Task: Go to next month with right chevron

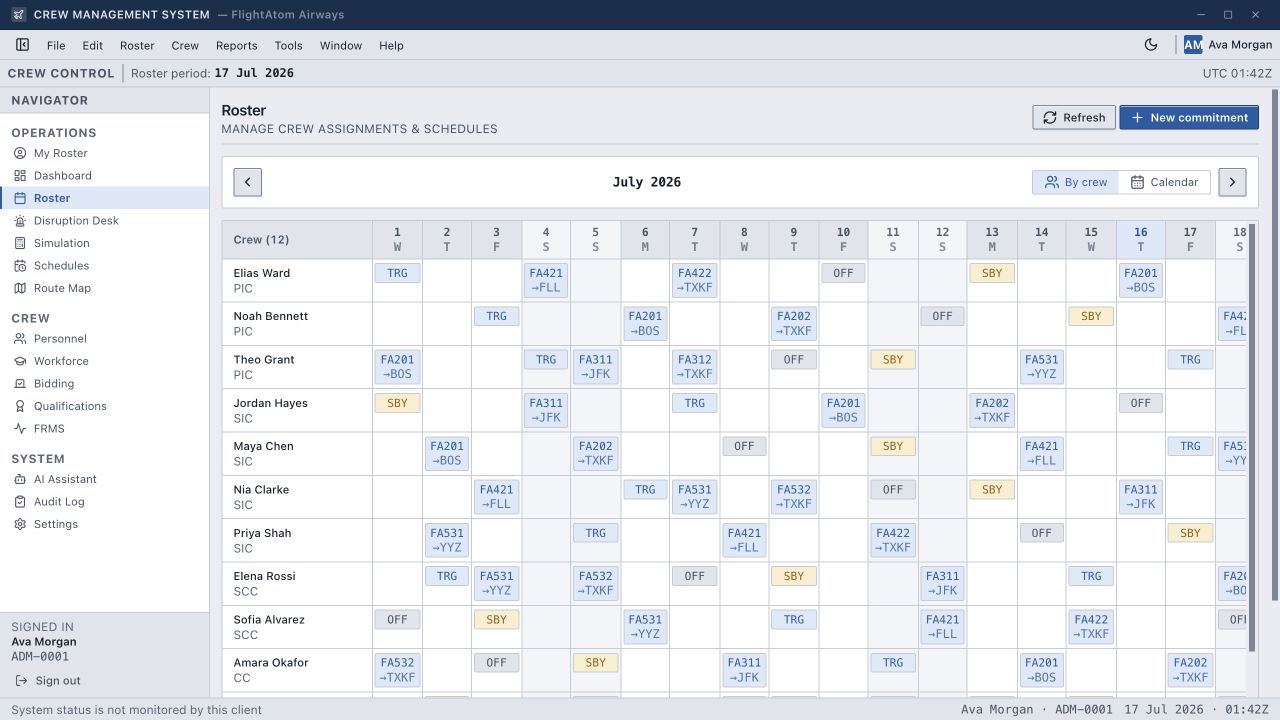Action: coord(1232,182)
